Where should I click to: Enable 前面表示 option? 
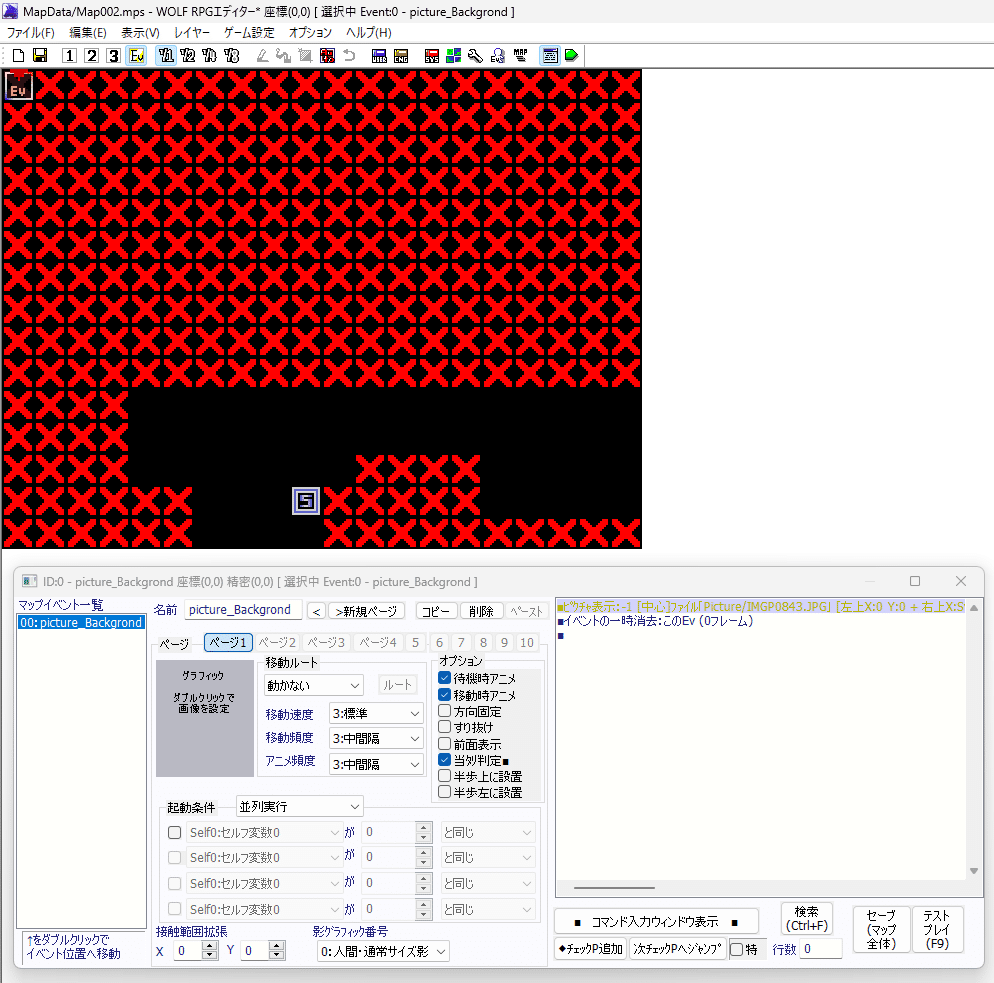(444, 743)
